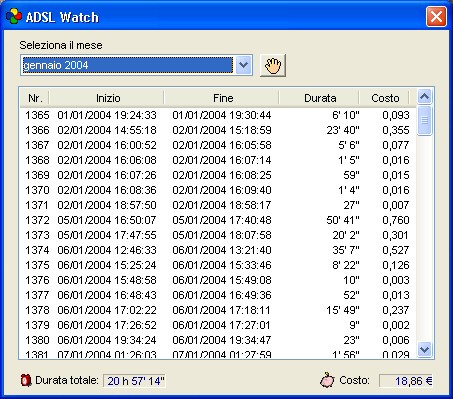Select connection row 1371

pos(217,205)
